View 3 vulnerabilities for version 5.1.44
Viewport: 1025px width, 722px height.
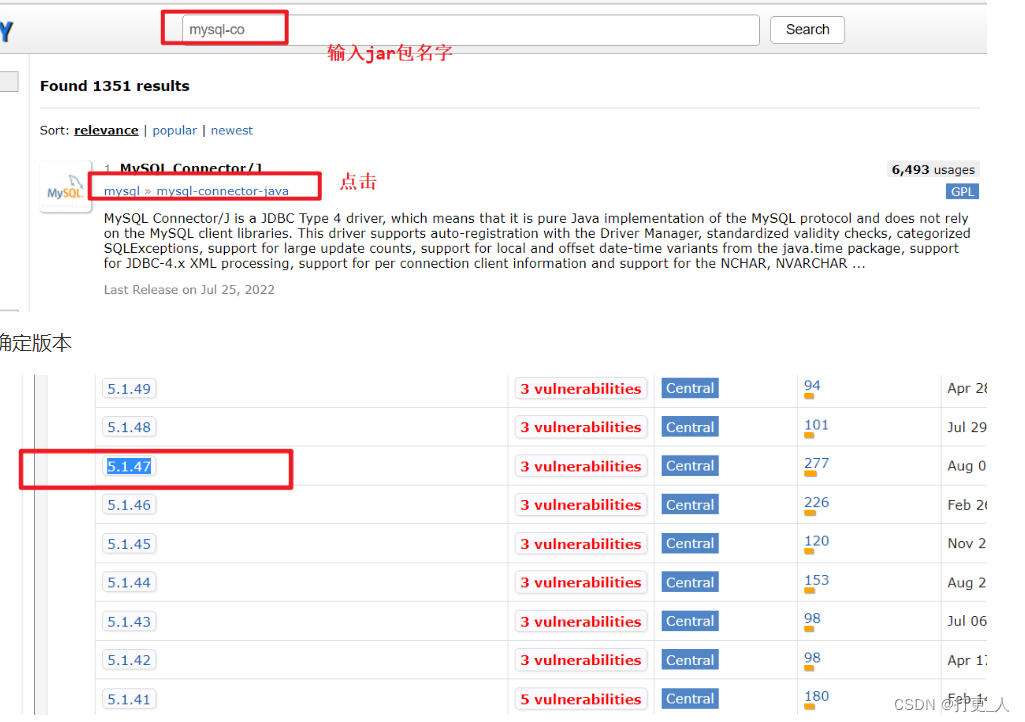coord(580,583)
